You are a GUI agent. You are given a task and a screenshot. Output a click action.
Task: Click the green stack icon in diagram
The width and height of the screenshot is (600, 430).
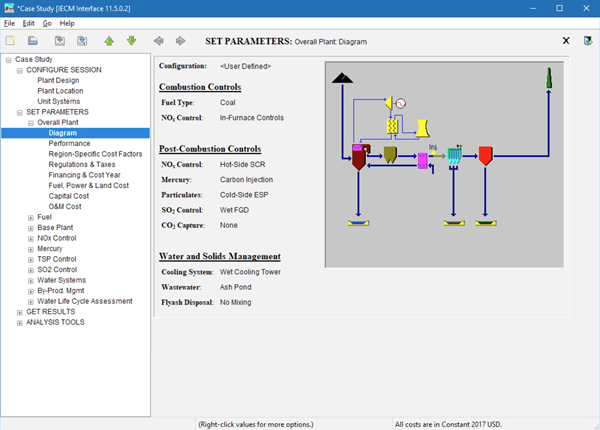click(549, 79)
